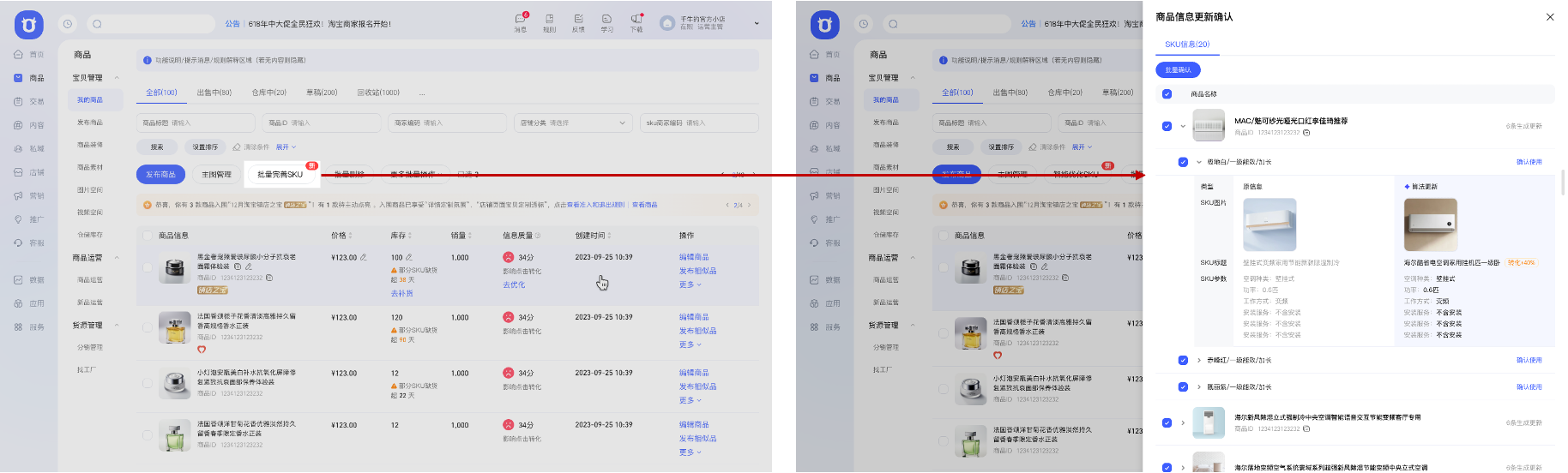This screenshot has height=473, width=1568.
Task: Sort by 销量 column header
Action: pos(461,236)
